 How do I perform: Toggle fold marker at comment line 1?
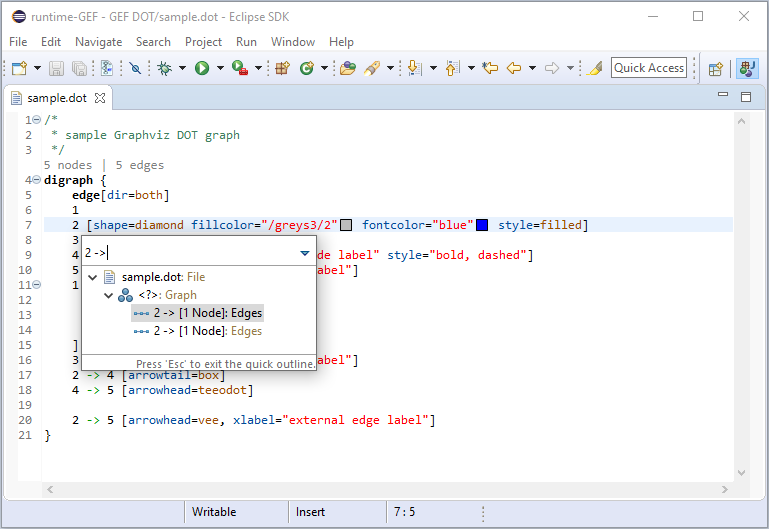coord(36,120)
